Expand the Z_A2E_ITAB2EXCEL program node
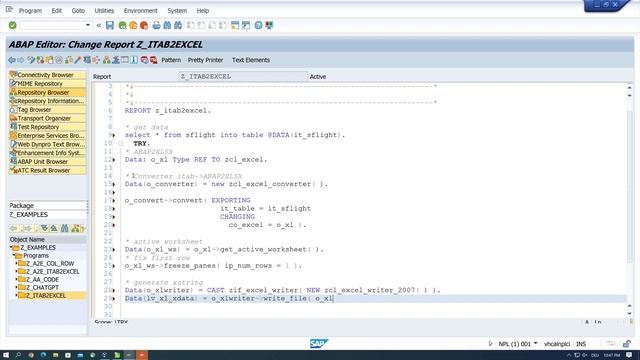 17,271
